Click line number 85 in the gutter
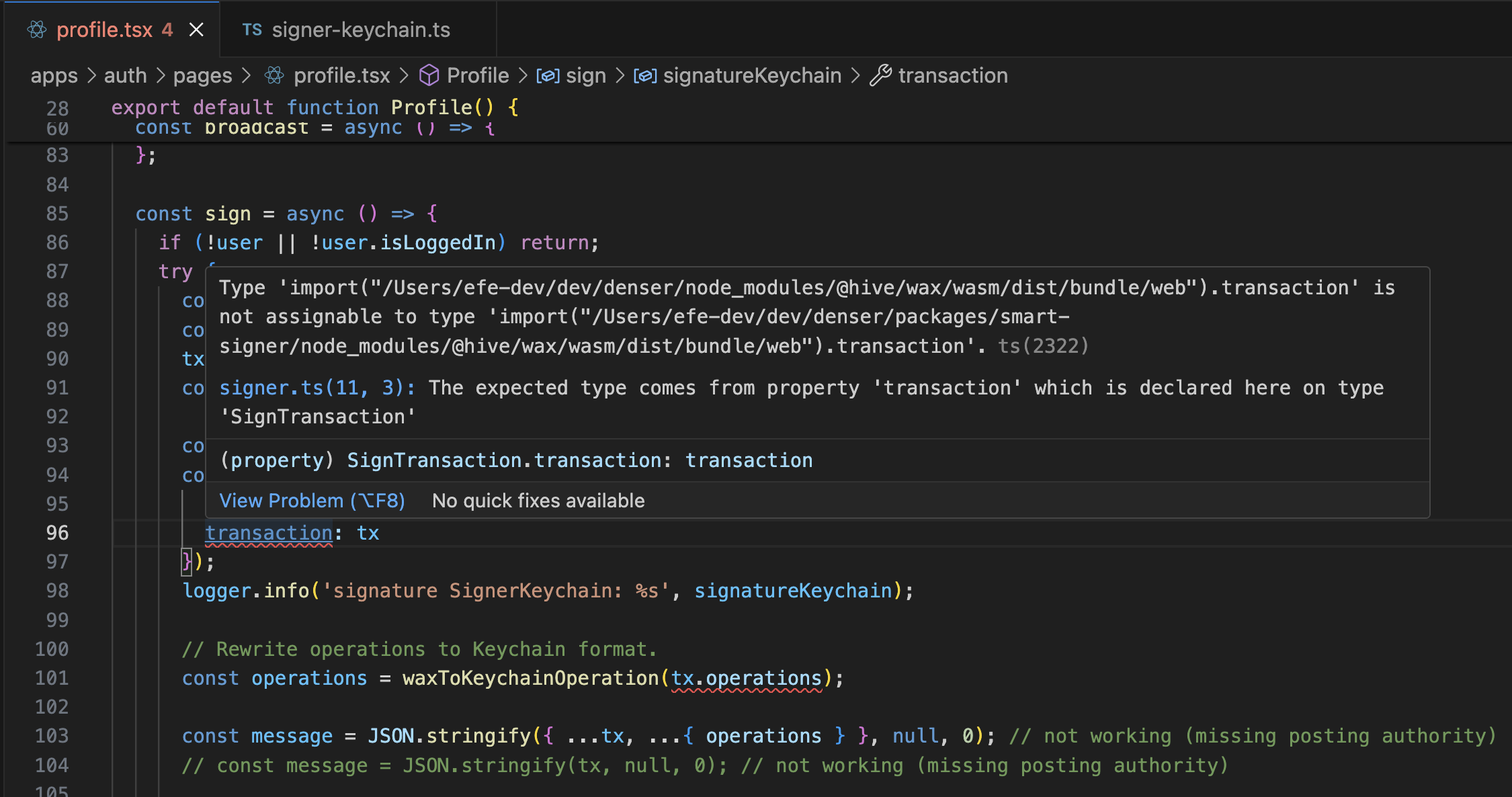 point(57,214)
